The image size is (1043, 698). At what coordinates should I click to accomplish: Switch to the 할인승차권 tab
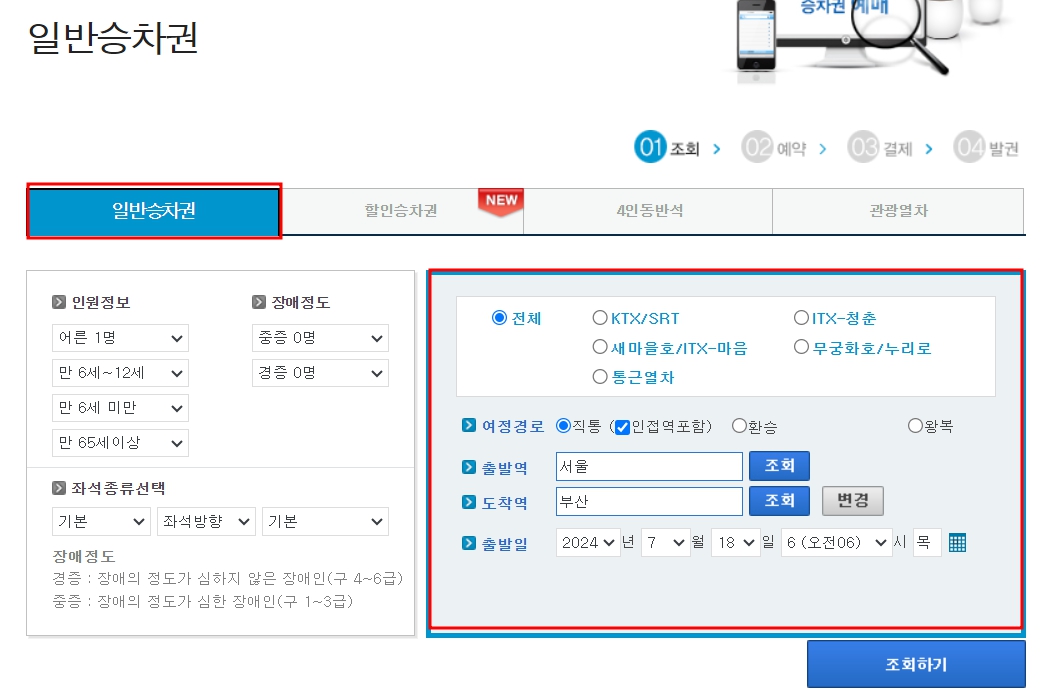[x=400, y=212]
